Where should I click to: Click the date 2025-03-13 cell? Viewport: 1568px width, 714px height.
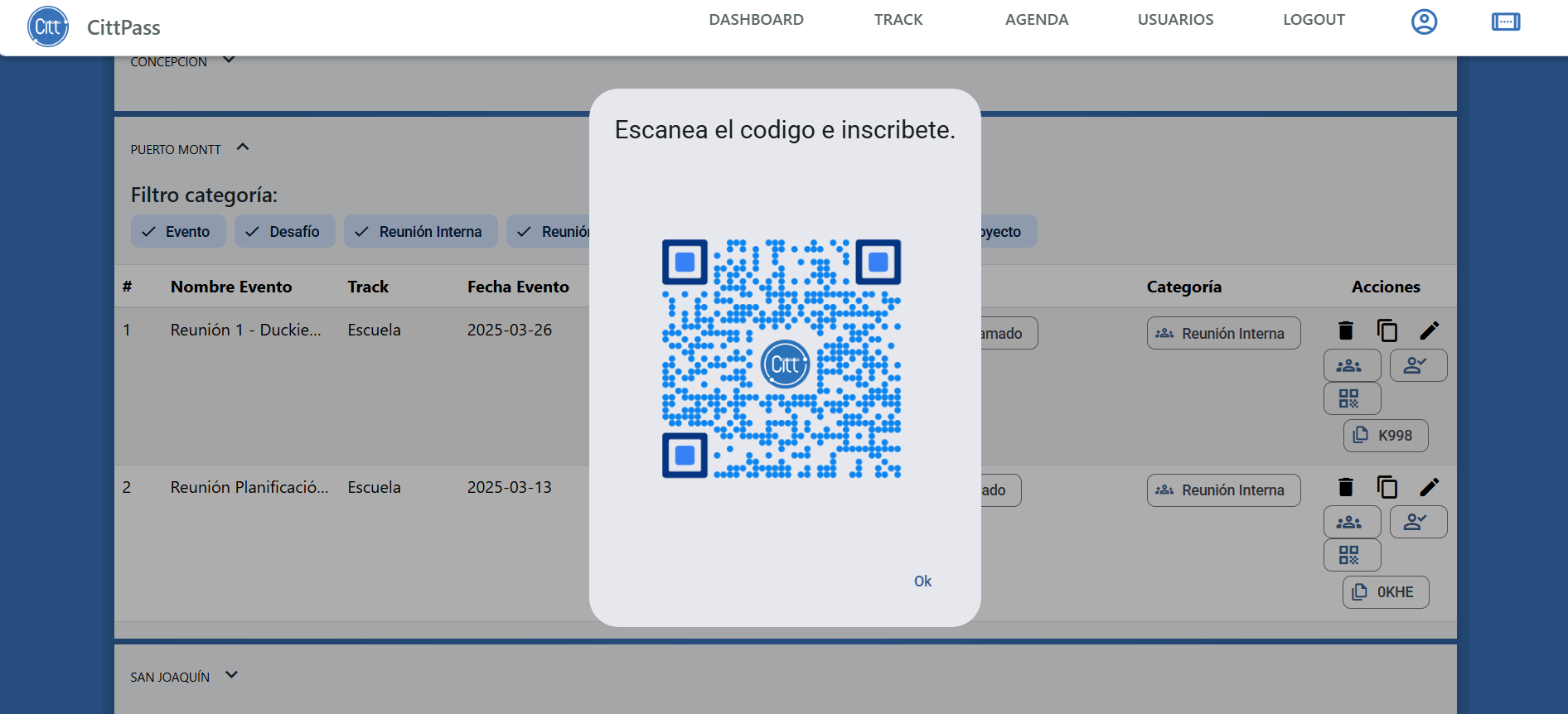[509, 487]
